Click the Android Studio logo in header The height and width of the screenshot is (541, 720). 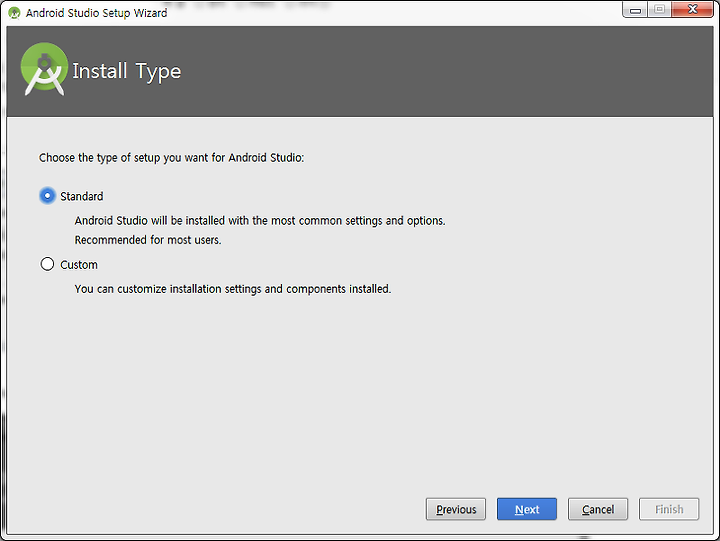pyautogui.click(x=44, y=69)
